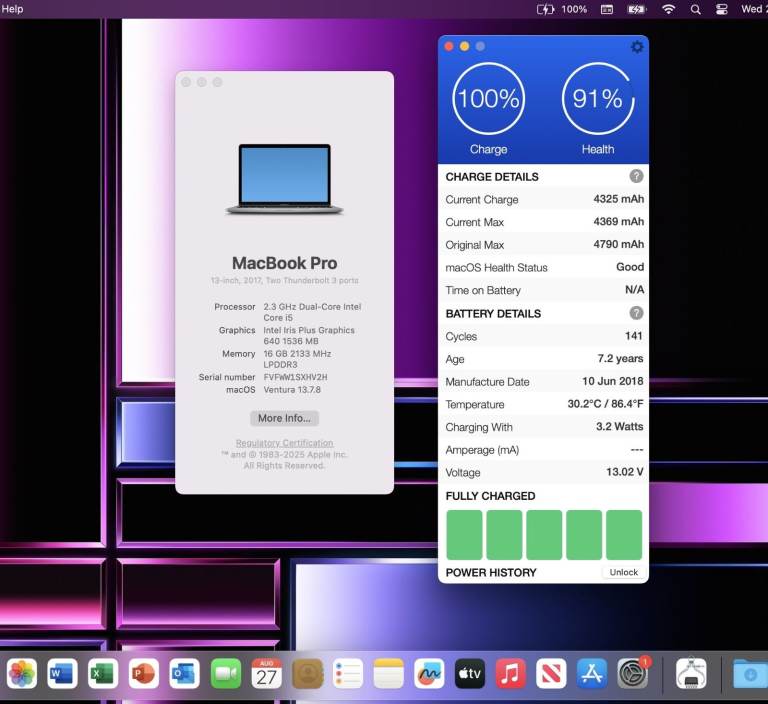
Task: Click the Battery Details help icon
Action: coord(636,313)
